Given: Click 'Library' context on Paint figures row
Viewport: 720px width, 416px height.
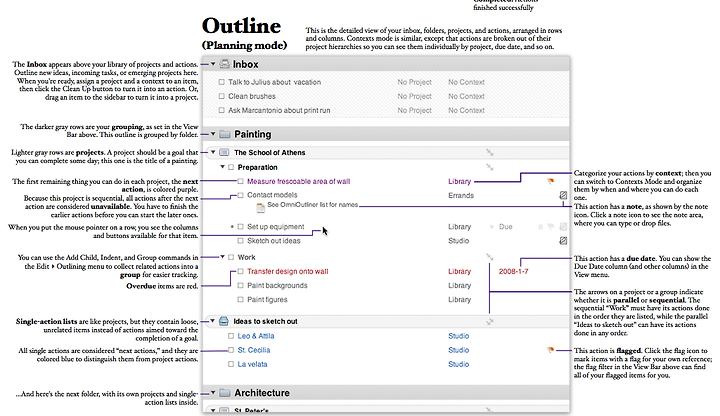Looking at the screenshot, I should [x=459, y=299].
